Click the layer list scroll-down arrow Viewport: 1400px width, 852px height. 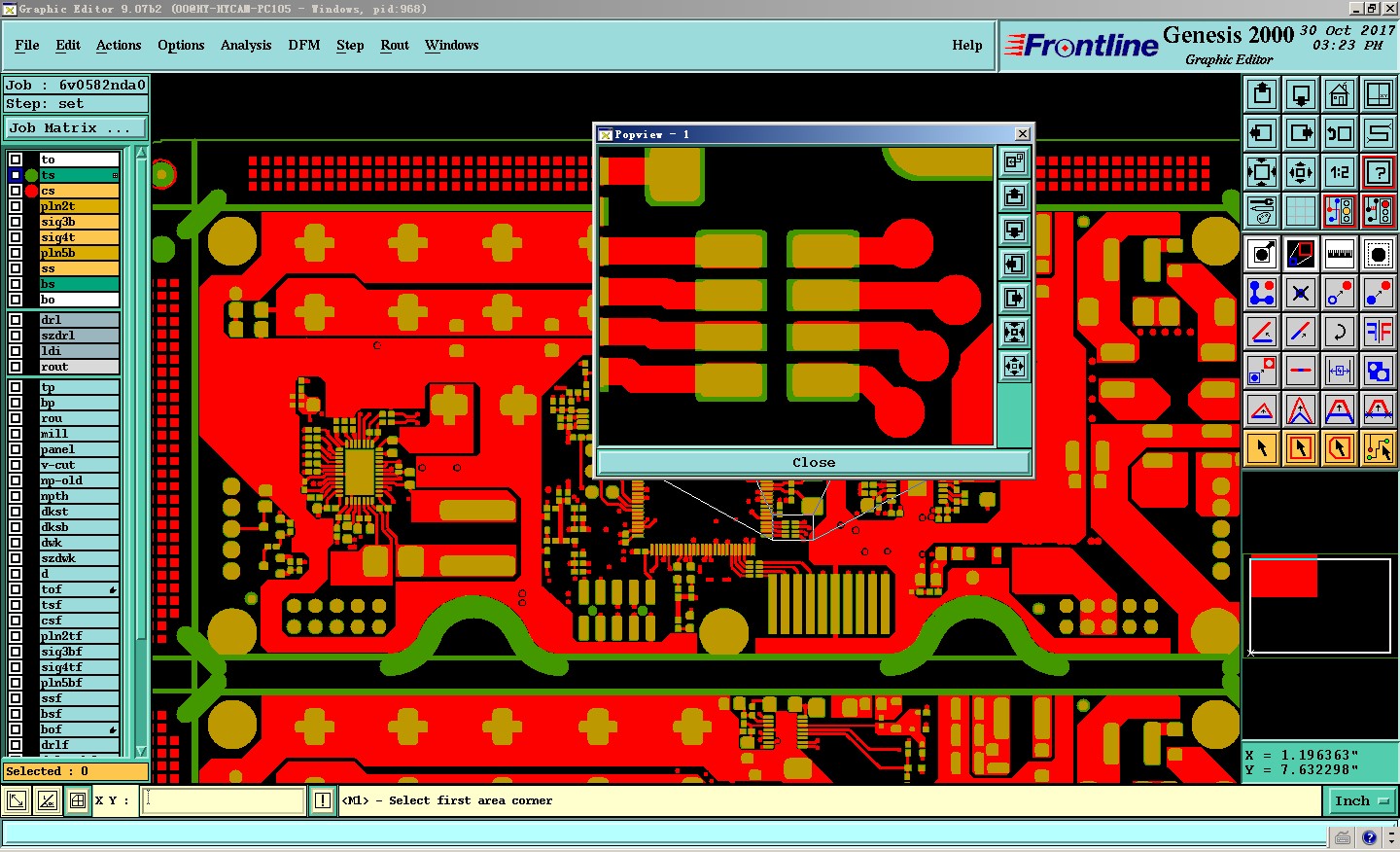pyautogui.click(x=141, y=751)
